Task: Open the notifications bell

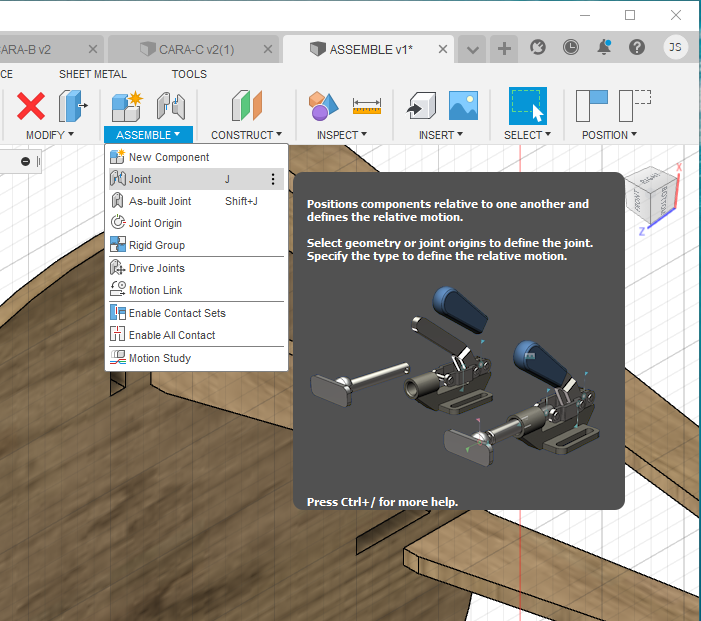Action: click(x=604, y=47)
